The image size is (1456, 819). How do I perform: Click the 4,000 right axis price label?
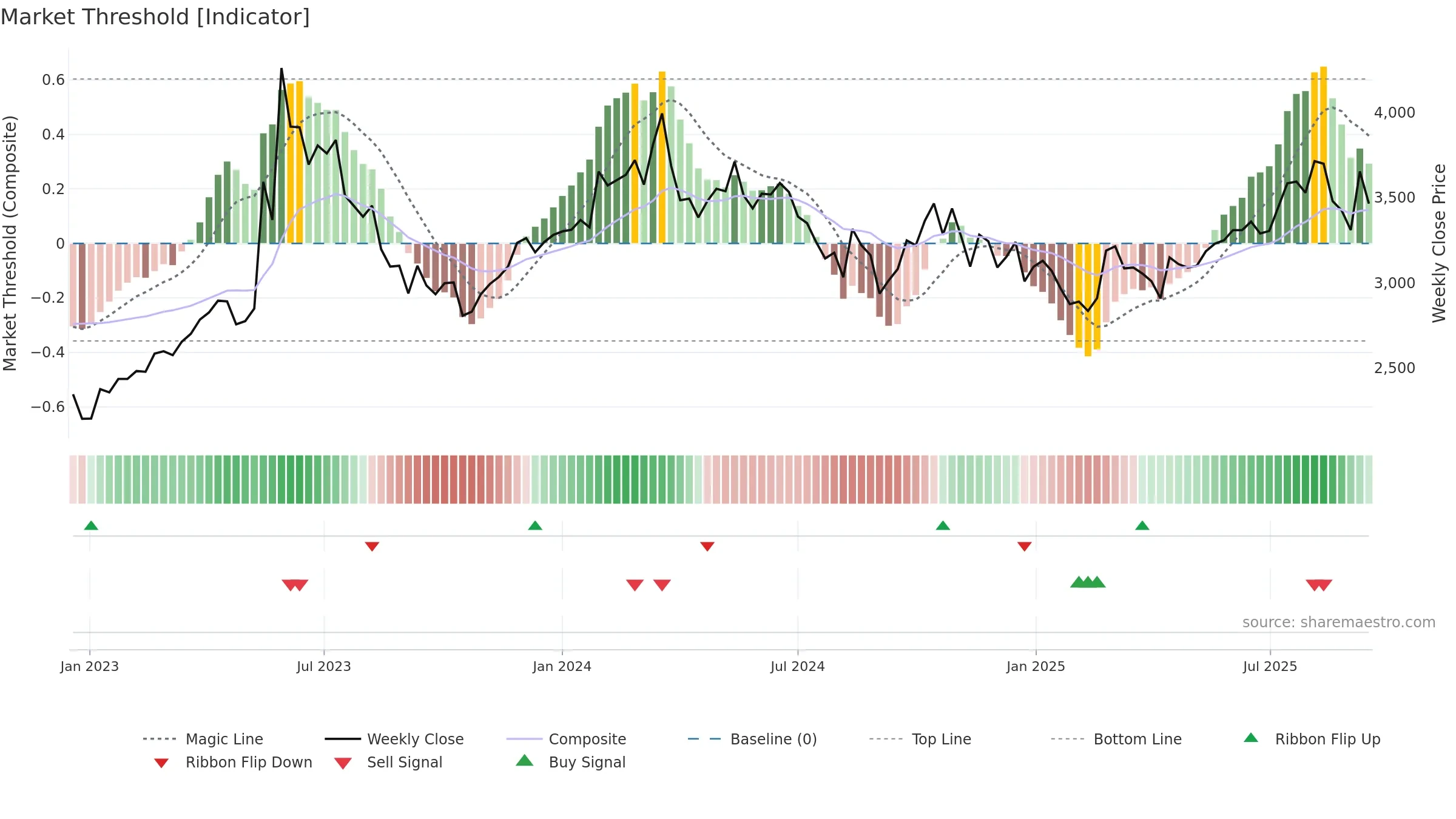click(x=1395, y=112)
